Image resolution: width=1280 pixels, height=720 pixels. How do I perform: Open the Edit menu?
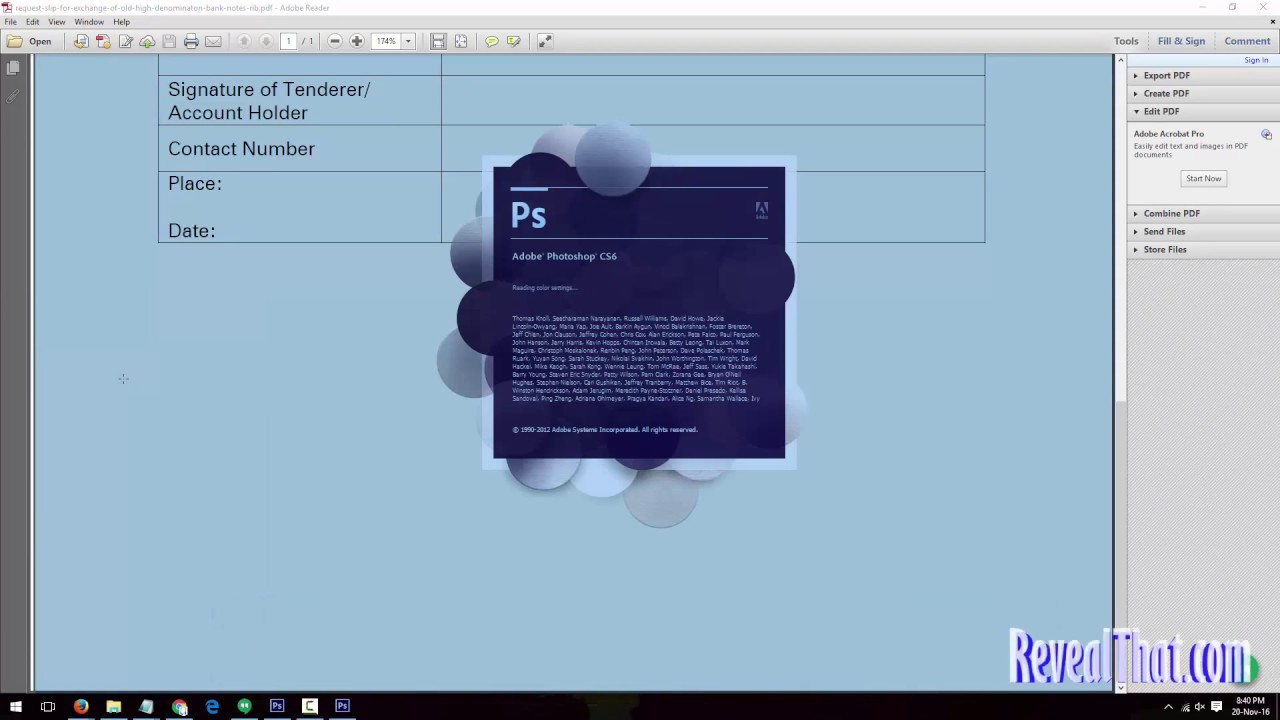33,22
